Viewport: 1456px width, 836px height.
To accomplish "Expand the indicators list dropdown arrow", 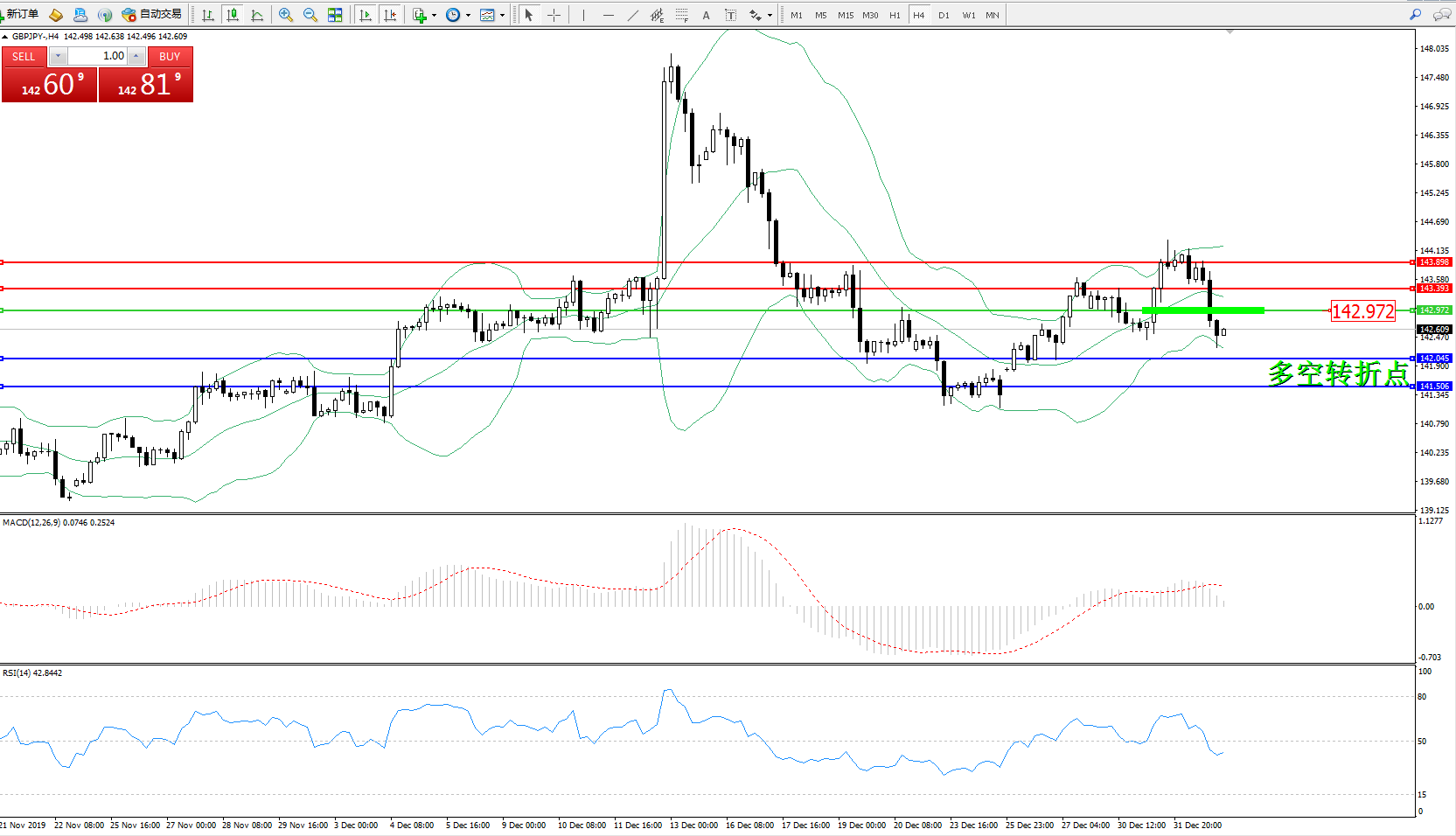I will [x=434, y=15].
